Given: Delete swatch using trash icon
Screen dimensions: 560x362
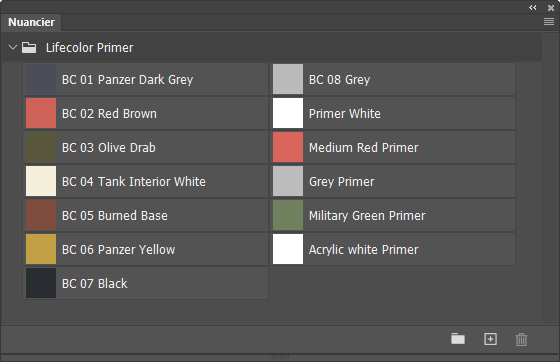Looking at the screenshot, I should coord(521,339).
